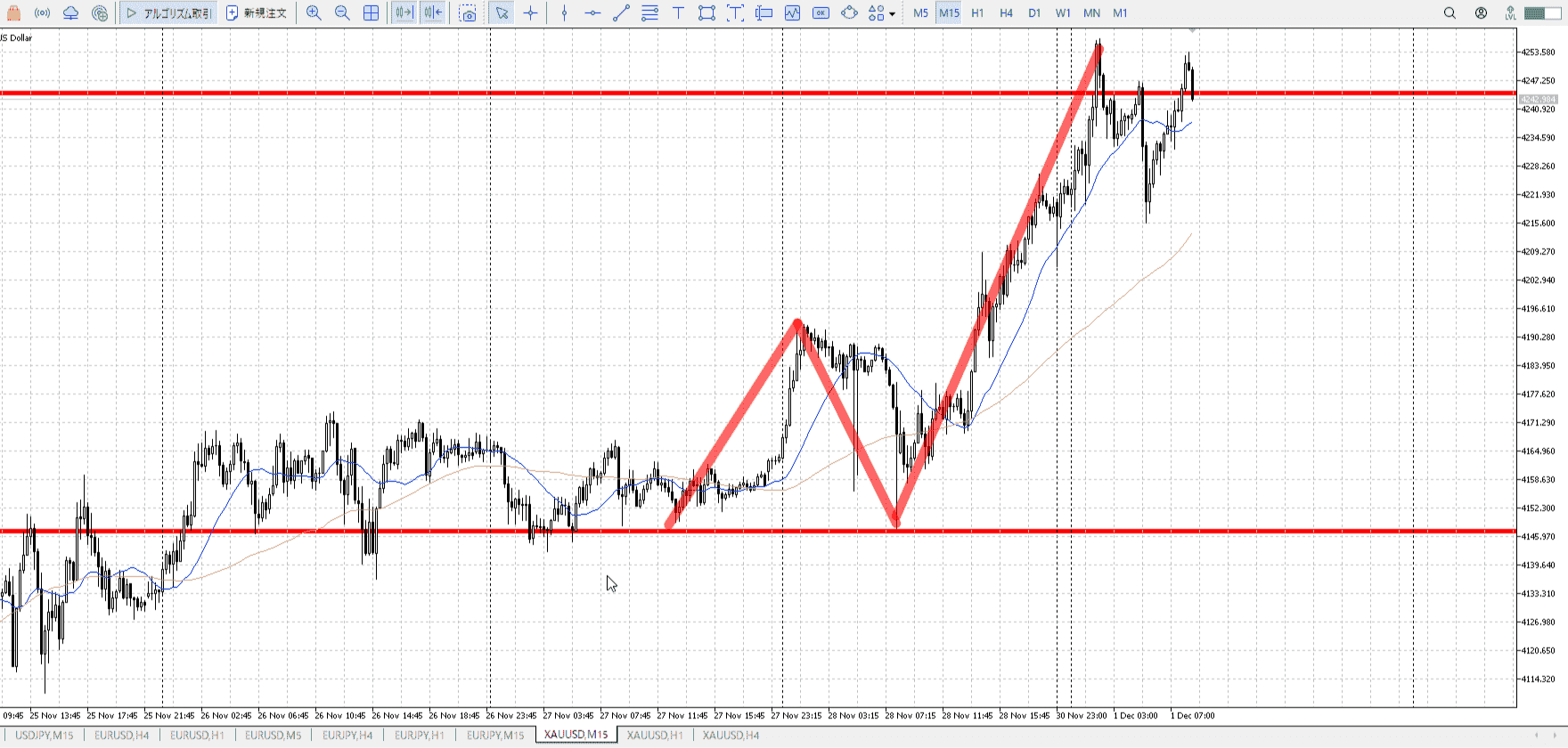Change timeframe to D1
The image size is (1568, 748).
click(1034, 13)
